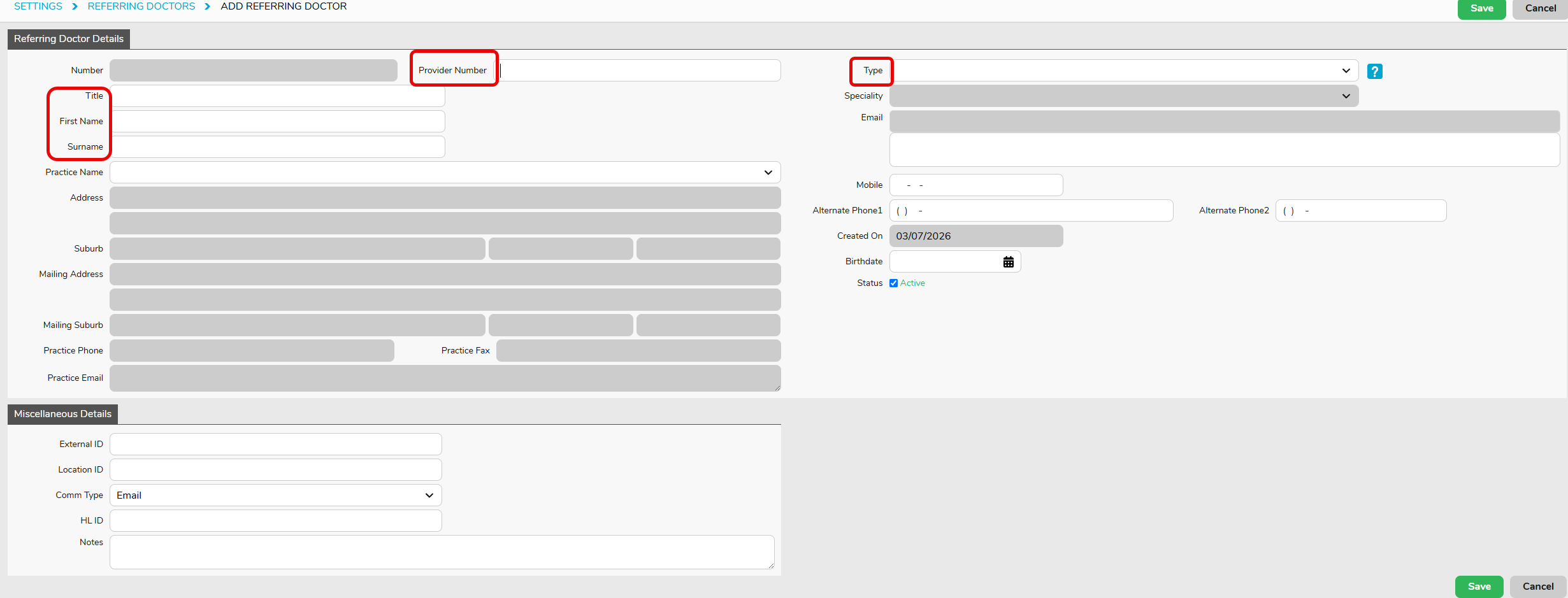Go to SETTINGS breadcrumb link
1568x598 pixels.
[38, 6]
